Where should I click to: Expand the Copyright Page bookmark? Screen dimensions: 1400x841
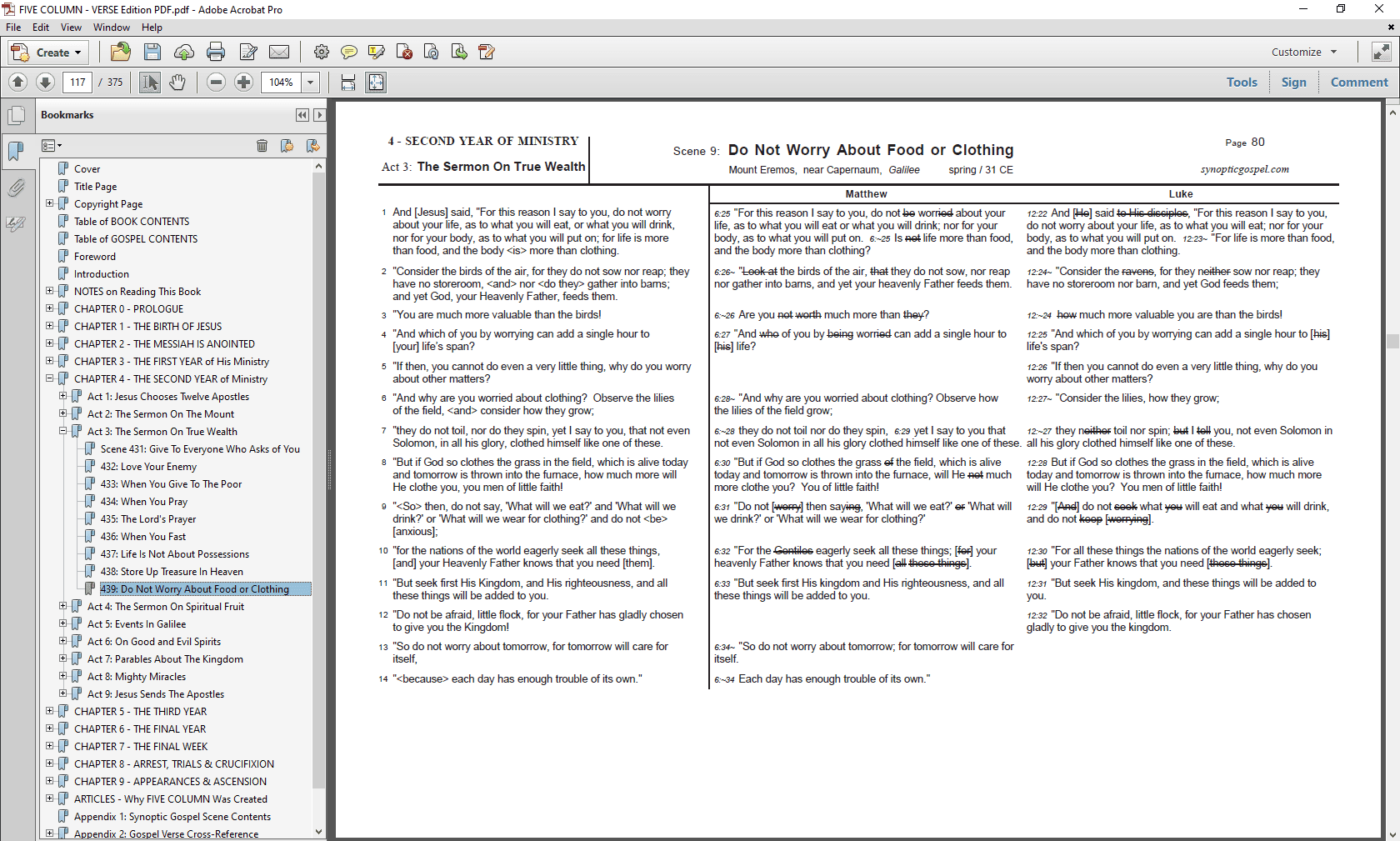[49, 203]
